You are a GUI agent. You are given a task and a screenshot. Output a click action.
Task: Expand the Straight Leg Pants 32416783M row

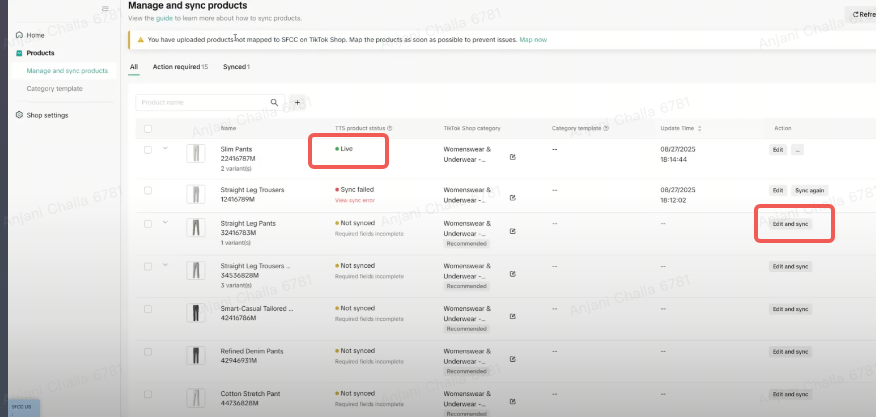tap(165, 222)
